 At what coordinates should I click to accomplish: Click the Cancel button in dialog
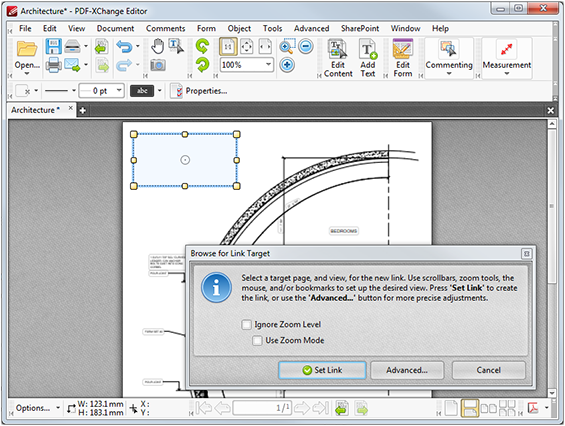click(488, 370)
